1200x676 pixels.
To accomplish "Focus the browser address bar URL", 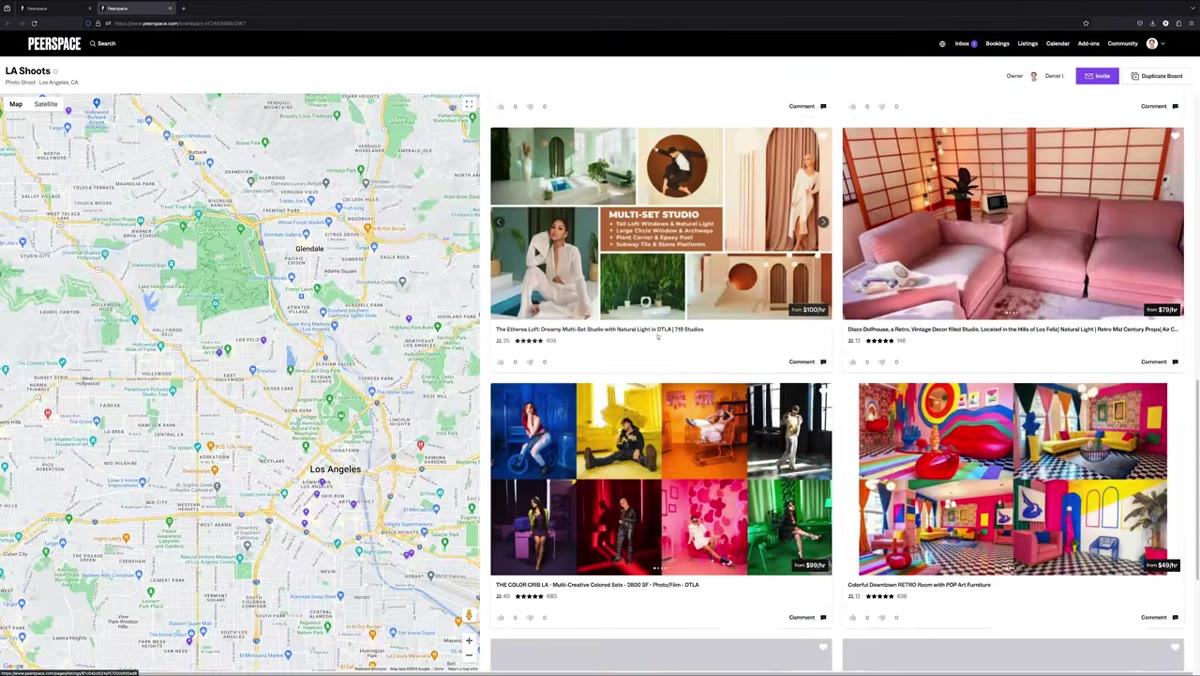I will [180, 23].
